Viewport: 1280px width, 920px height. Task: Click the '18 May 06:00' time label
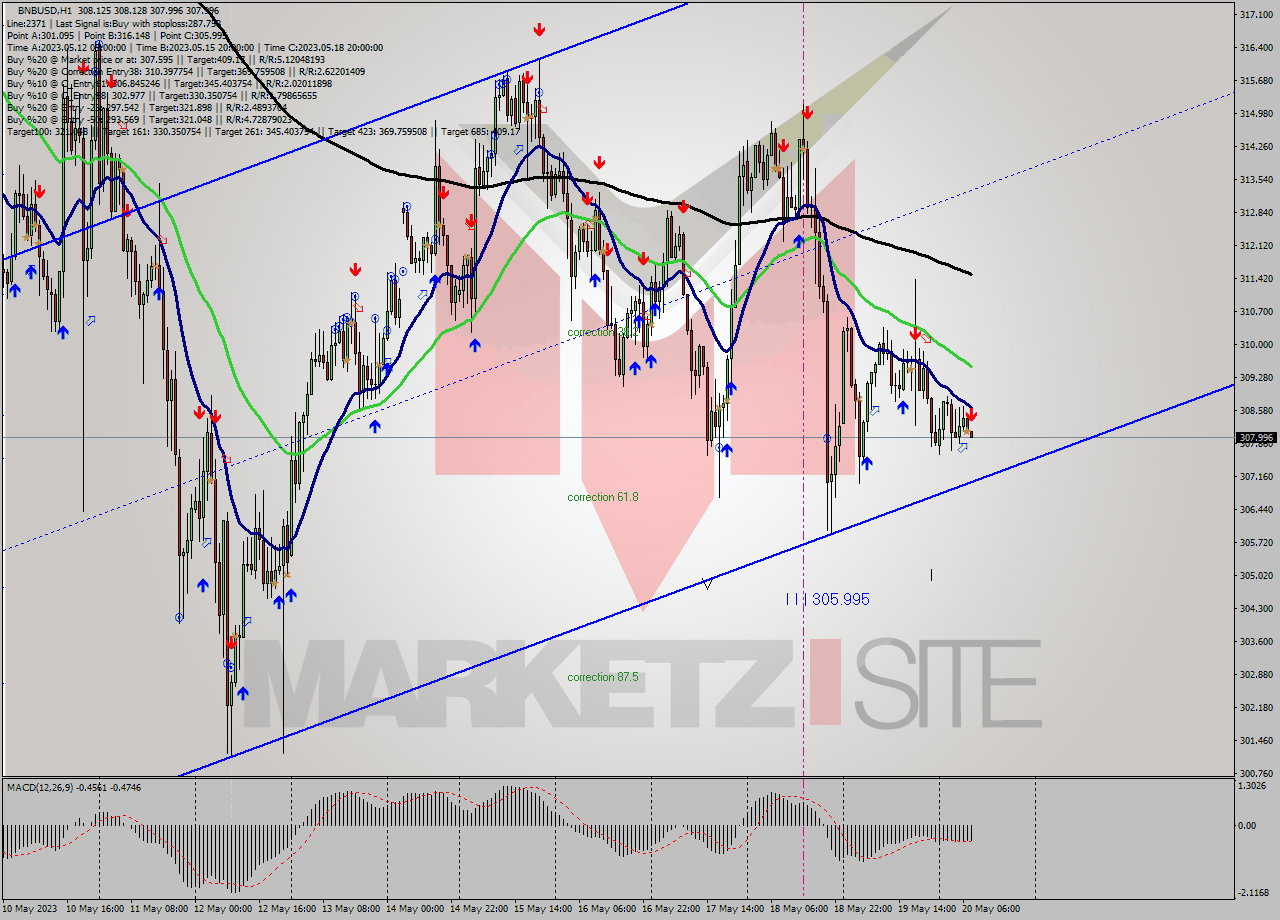point(797,909)
